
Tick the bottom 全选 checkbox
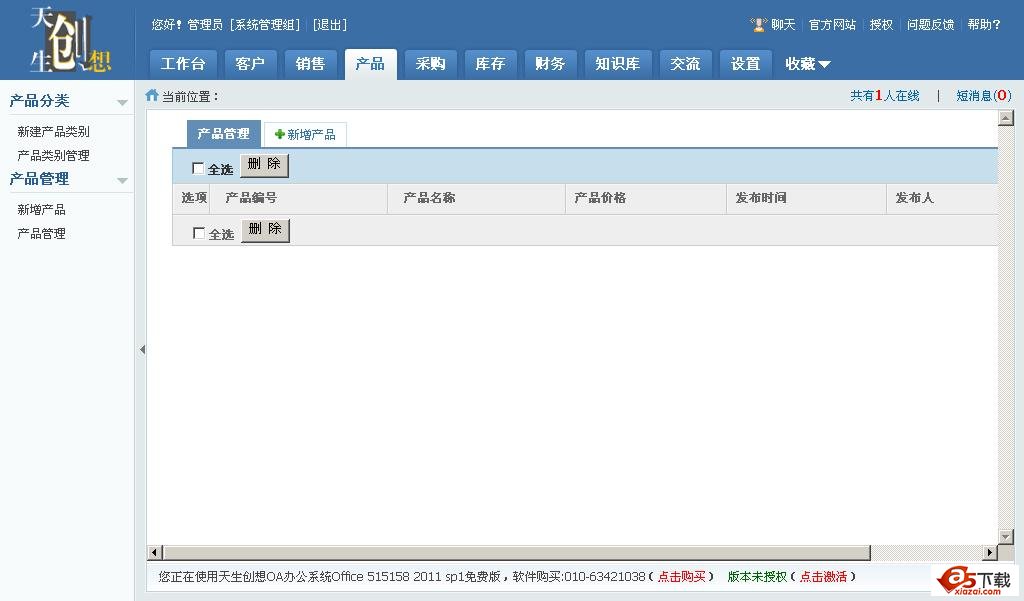pos(199,233)
